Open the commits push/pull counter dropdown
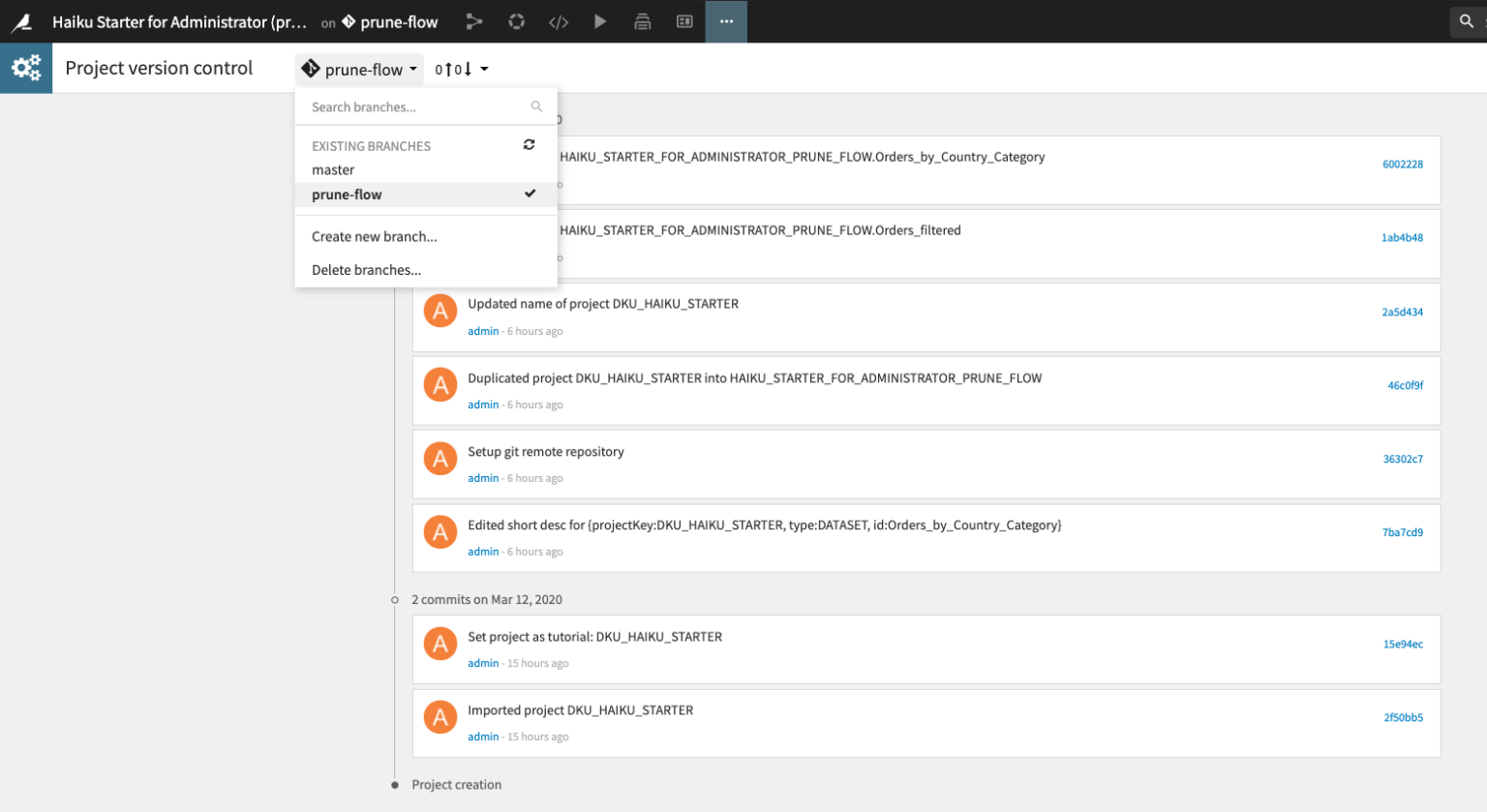 click(x=461, y=69)
